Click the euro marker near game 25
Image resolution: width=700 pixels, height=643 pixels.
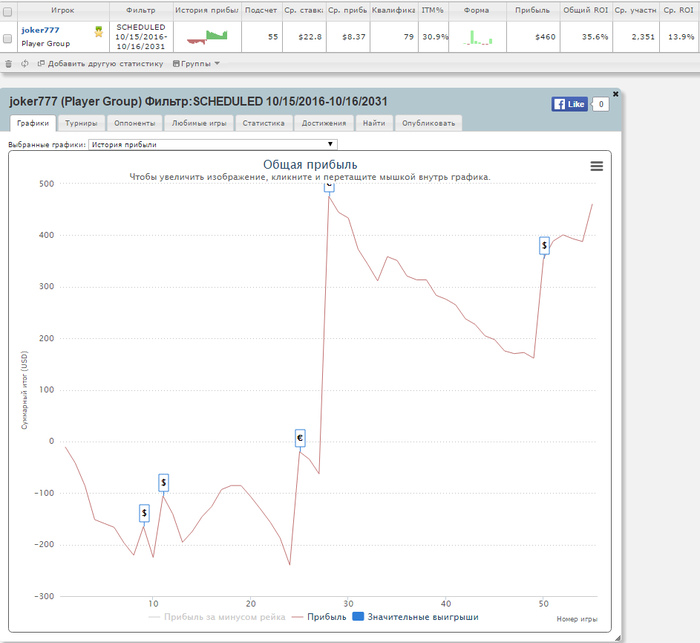(300, 438)
